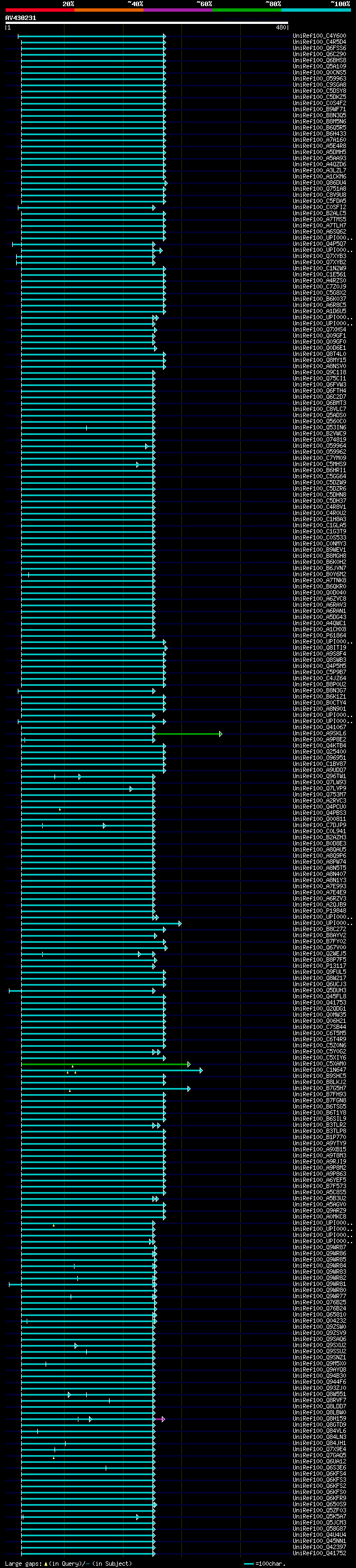
Task: Open hit UniRef100_A8QAU5
Action: point(319,850)
